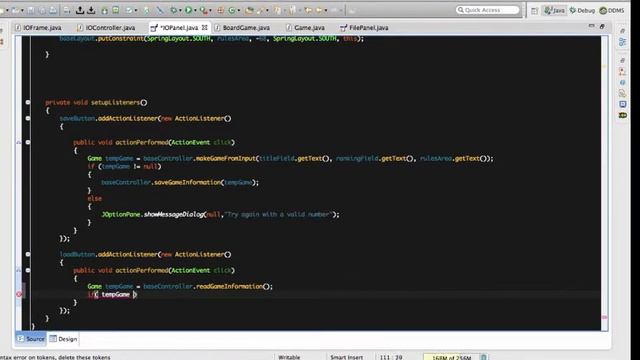Click the garbage collector trash icon
This screenshot has width=640, height=360.
click(x=483, y=357)
